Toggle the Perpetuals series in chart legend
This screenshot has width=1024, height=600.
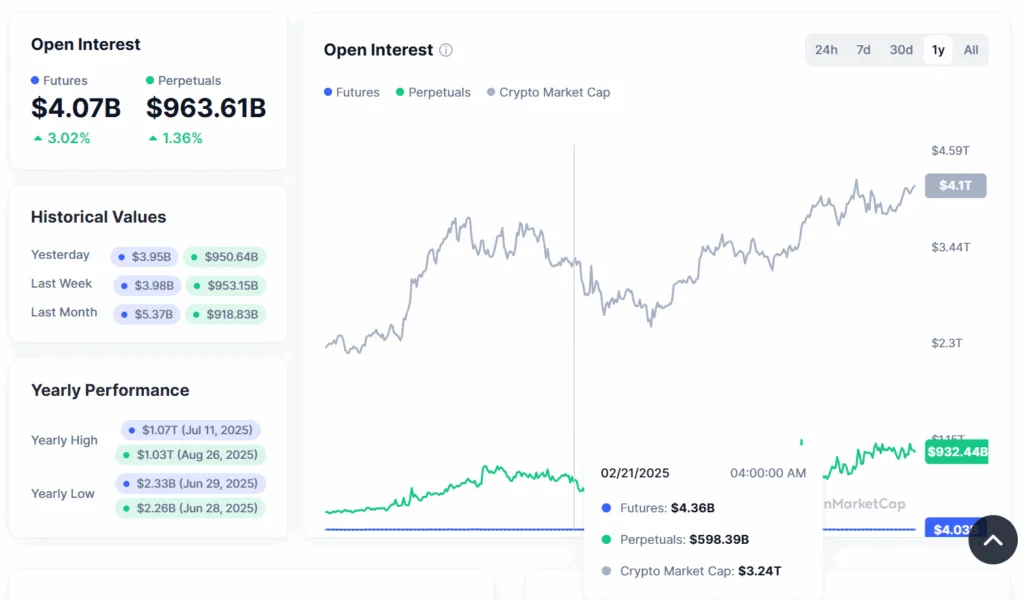pyautogui.click(x=433, y=92)
